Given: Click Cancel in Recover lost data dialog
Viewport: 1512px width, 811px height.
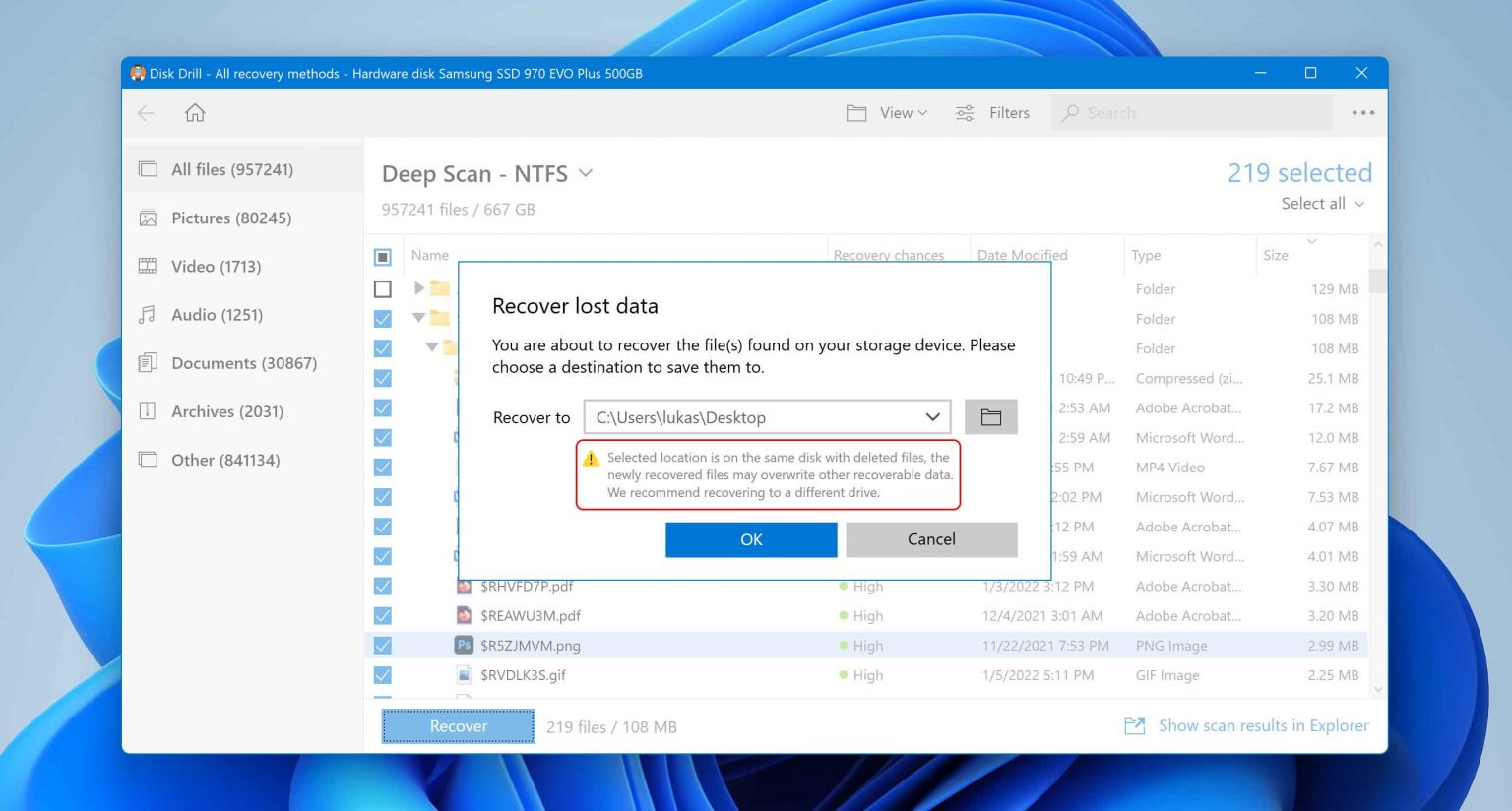Looking at the screenshot, I should coord(931,539).
